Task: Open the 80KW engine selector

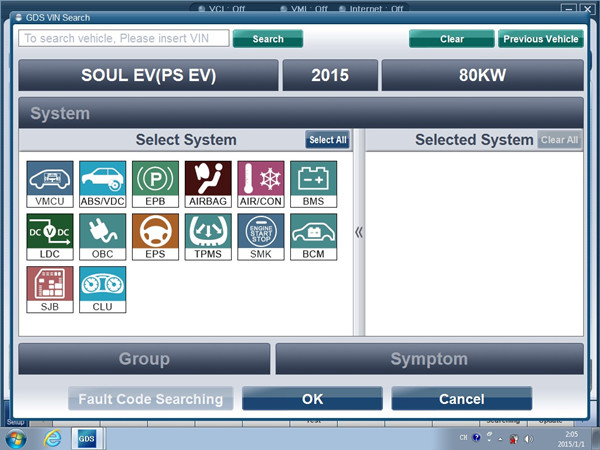Action: pos(483,75)
